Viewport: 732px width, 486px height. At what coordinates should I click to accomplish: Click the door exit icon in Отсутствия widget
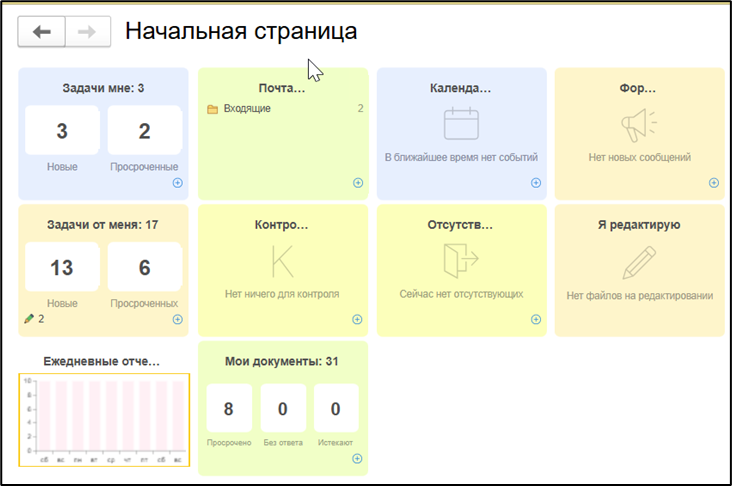(461, 261)
